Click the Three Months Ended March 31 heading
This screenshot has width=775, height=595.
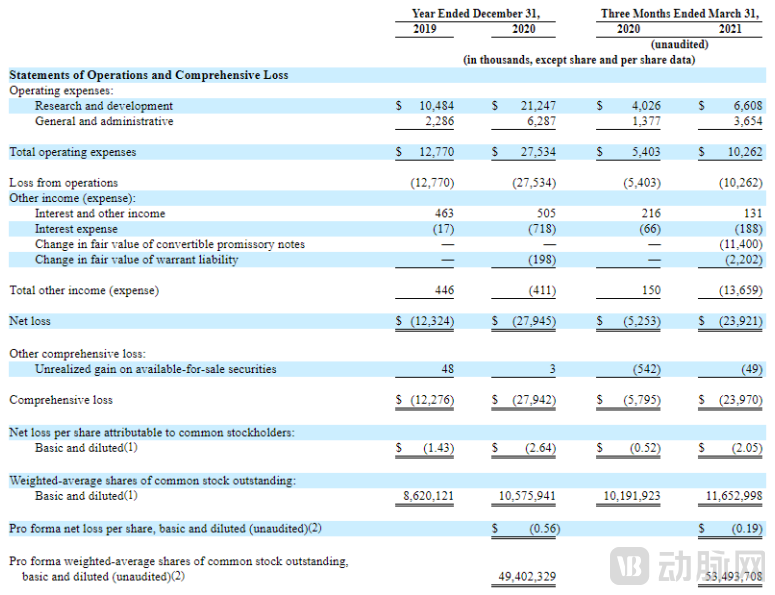coord(672,14)
